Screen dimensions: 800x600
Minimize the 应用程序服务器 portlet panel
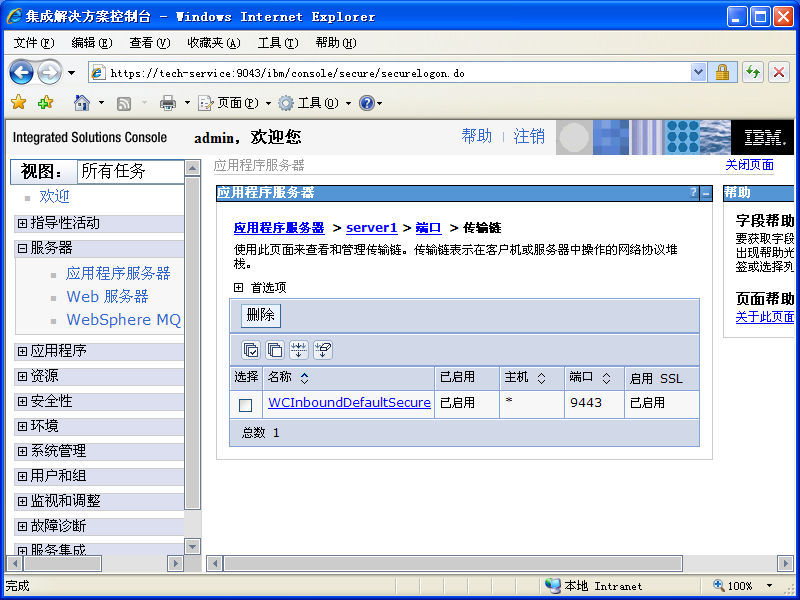coord(706,193)
